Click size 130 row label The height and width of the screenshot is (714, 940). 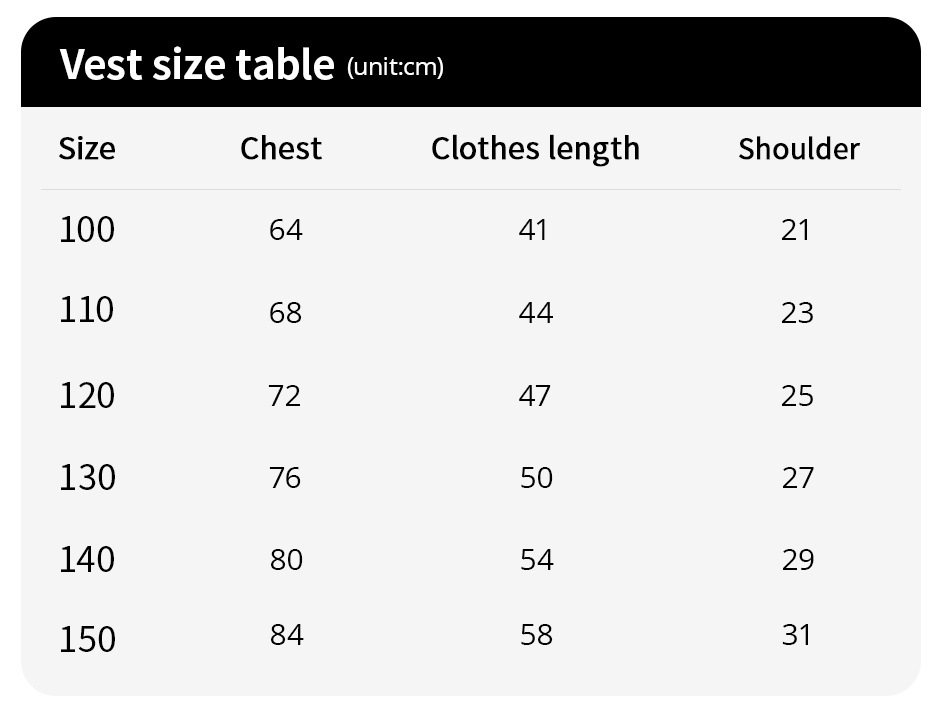tap(88, 478)
